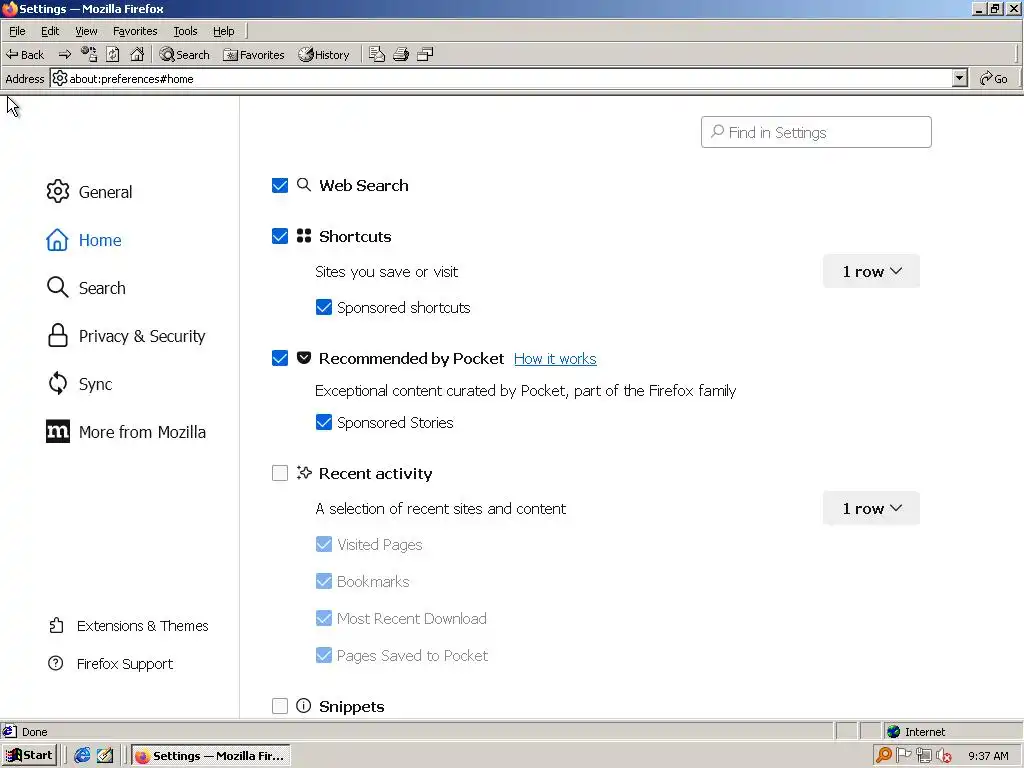Click the flag icon in the system tray

point(903,756)
